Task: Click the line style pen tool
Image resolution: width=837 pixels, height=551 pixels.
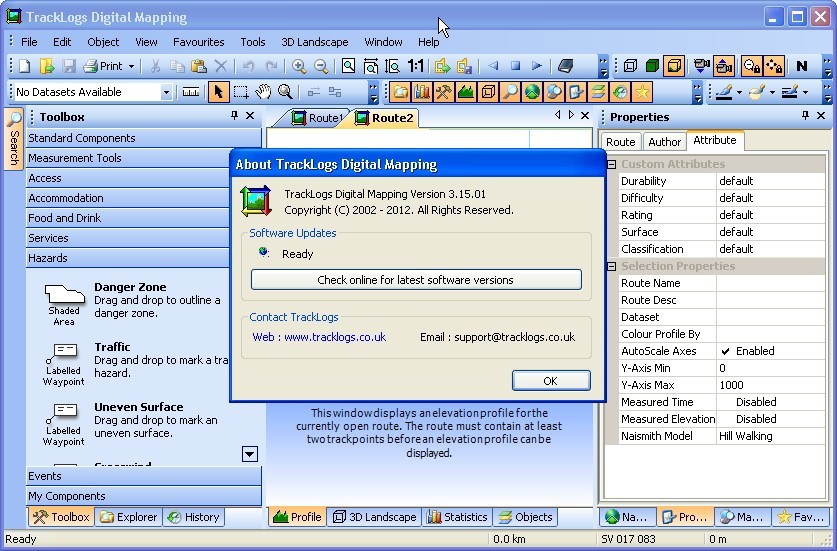Action: (x=790, y=92)
